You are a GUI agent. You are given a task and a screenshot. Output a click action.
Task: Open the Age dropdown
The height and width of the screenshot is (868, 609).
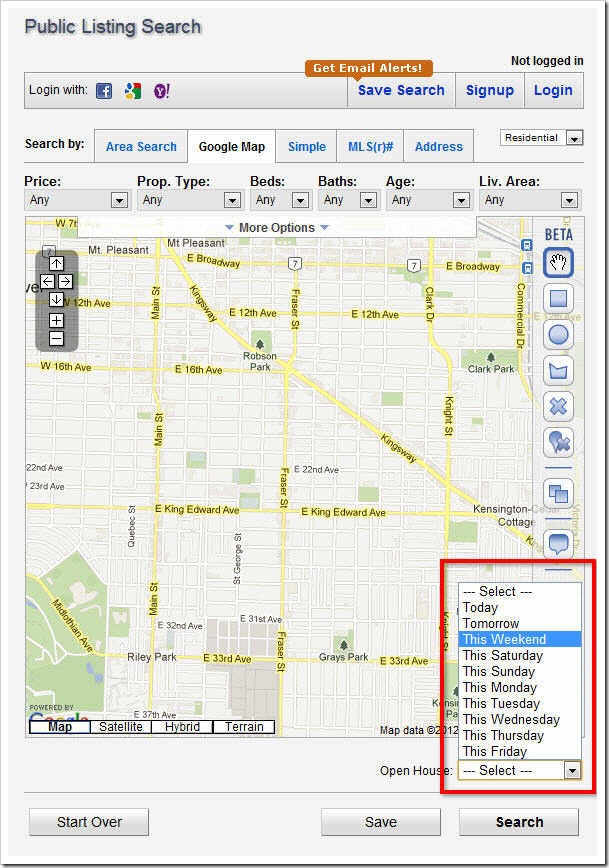pos(429,200)
